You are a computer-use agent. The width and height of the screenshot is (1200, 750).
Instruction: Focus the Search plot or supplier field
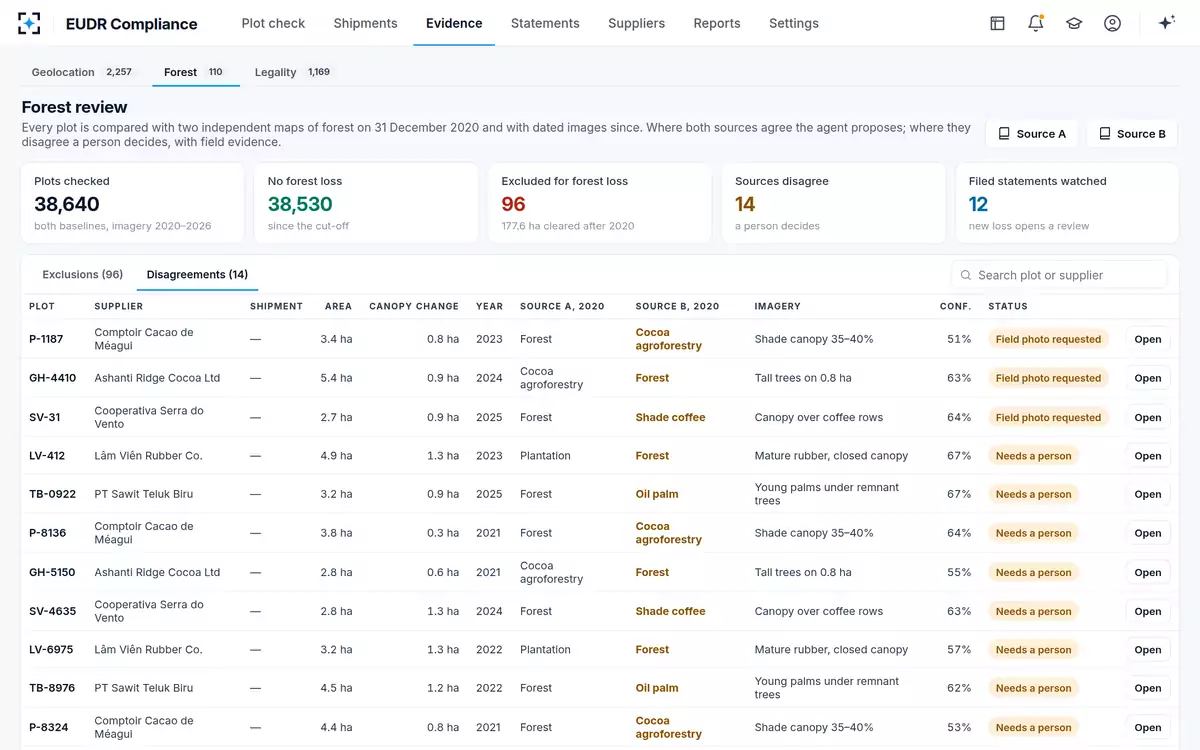(x=1059, y=275)
